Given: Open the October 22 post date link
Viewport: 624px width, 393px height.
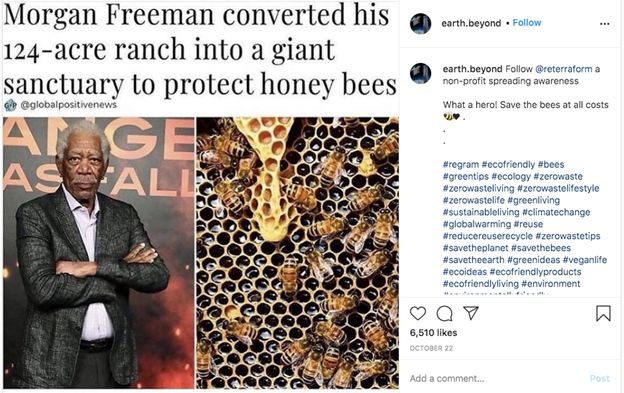Looking at the screenshot, I should [431, 348].
